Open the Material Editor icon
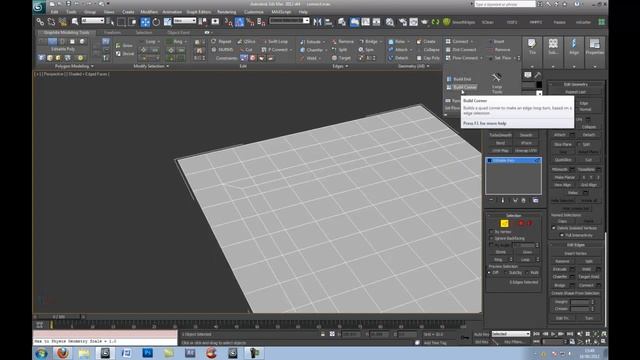640x360 pixels. pyautogui.click(x=390, y=22)
